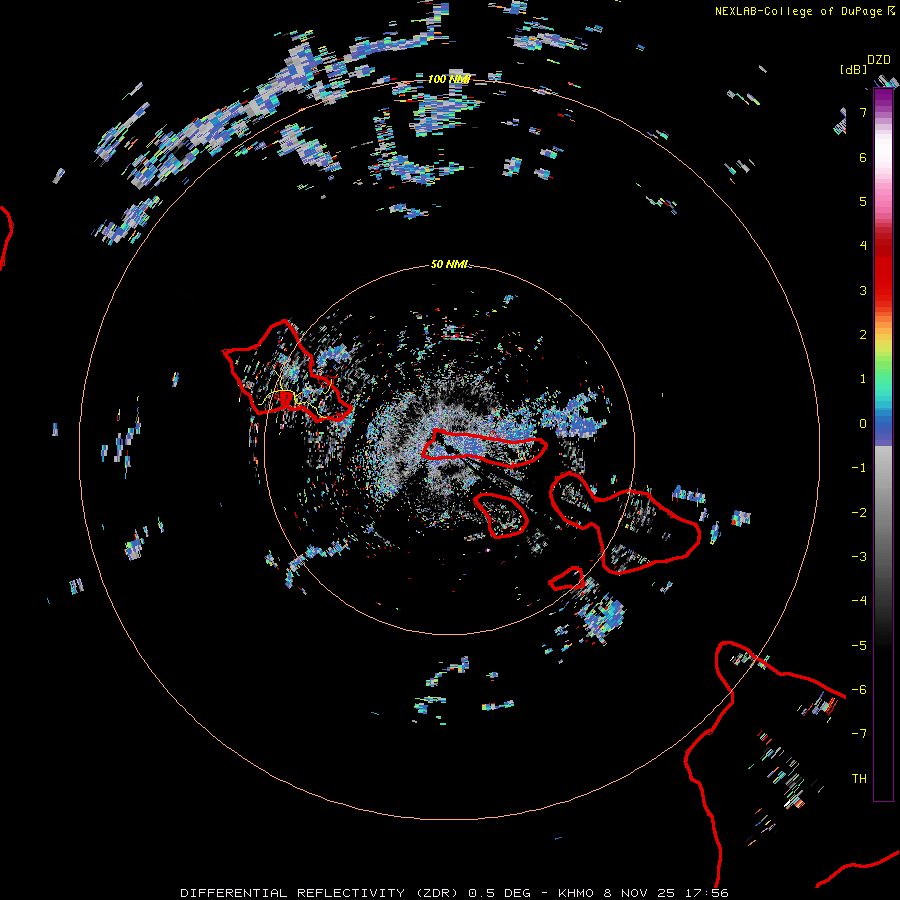
Task: Click the 100 NMI range ring label
Action: (x=449, y=79)
